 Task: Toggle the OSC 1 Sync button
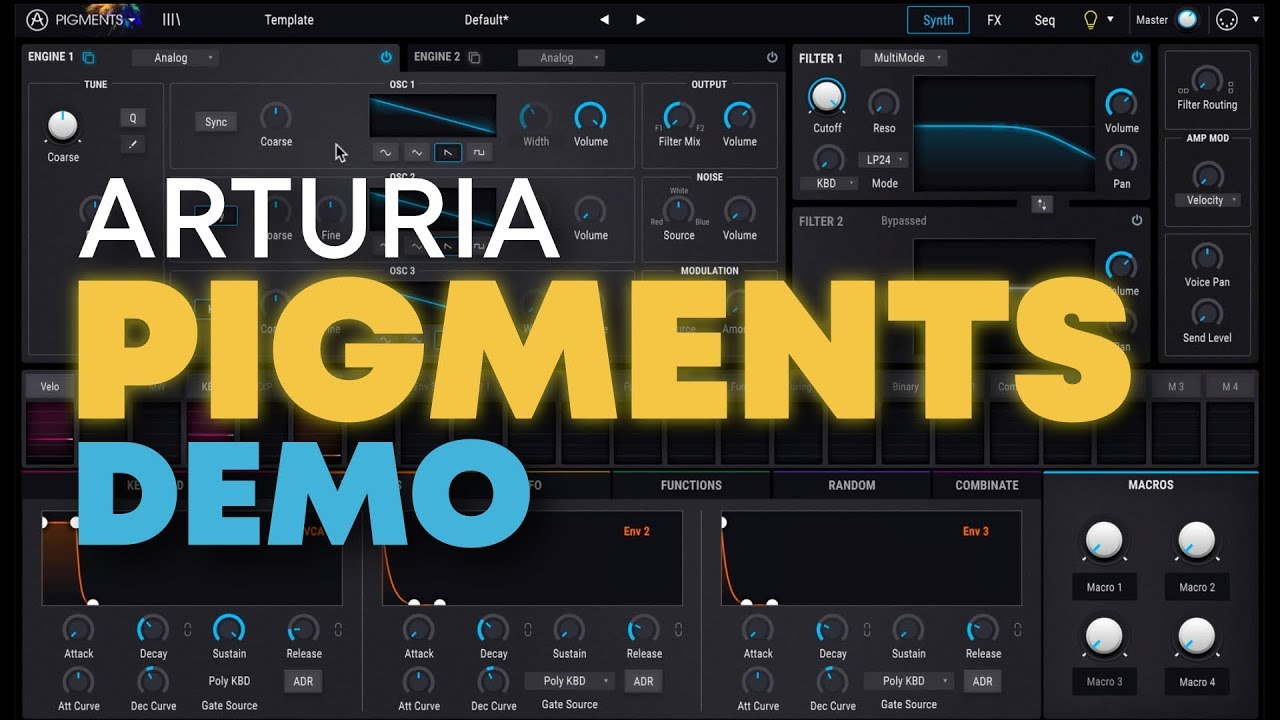[x=216, y=122]
